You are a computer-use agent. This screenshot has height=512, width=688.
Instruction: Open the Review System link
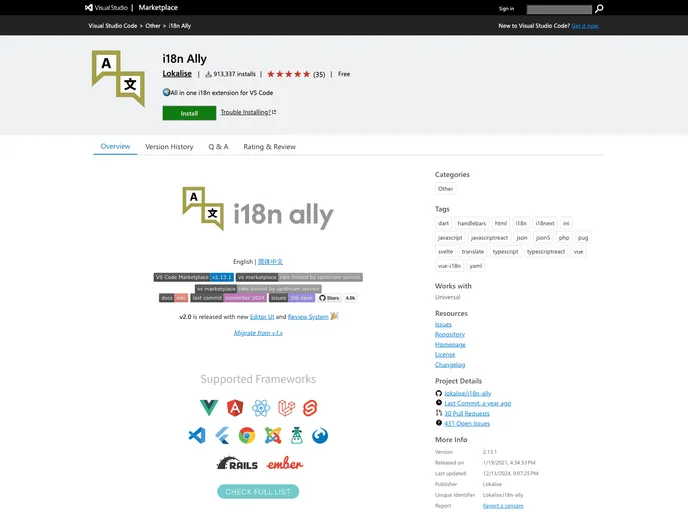[x=308, y=317]
